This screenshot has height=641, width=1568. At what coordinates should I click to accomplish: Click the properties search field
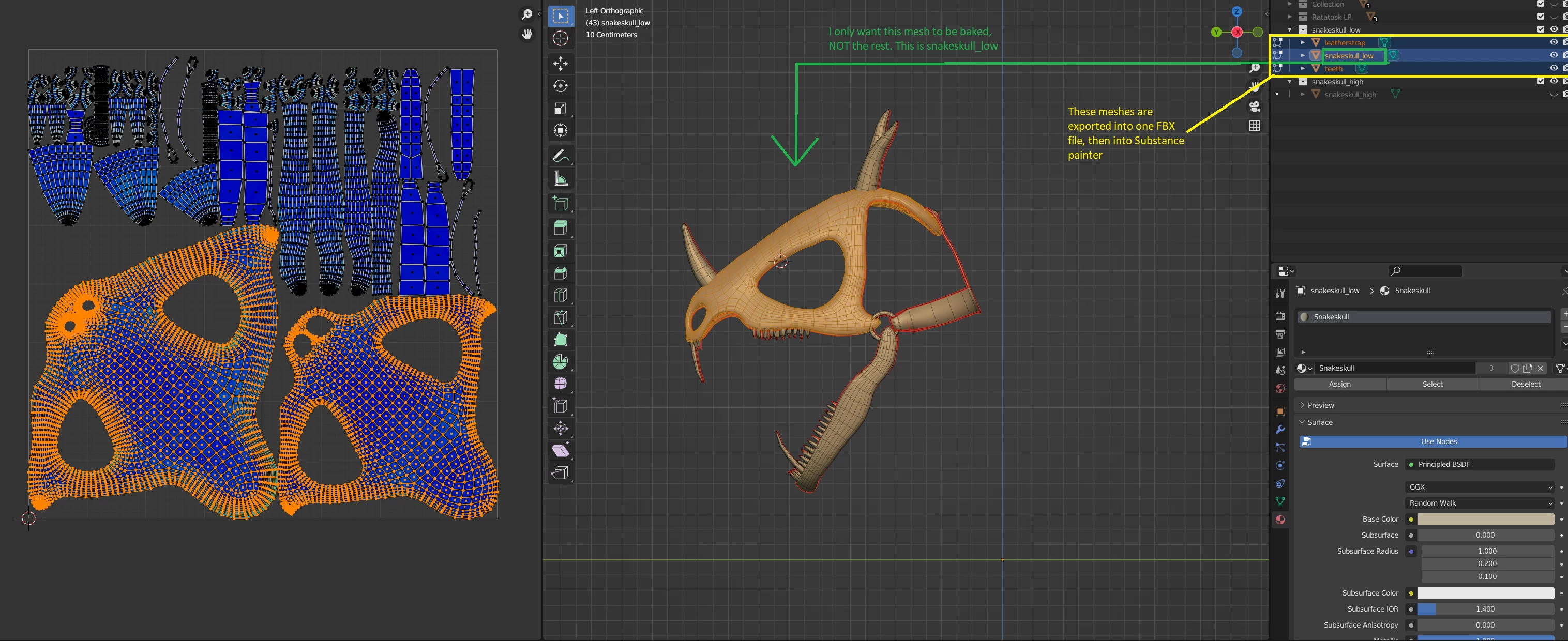tap(1425, 271)
